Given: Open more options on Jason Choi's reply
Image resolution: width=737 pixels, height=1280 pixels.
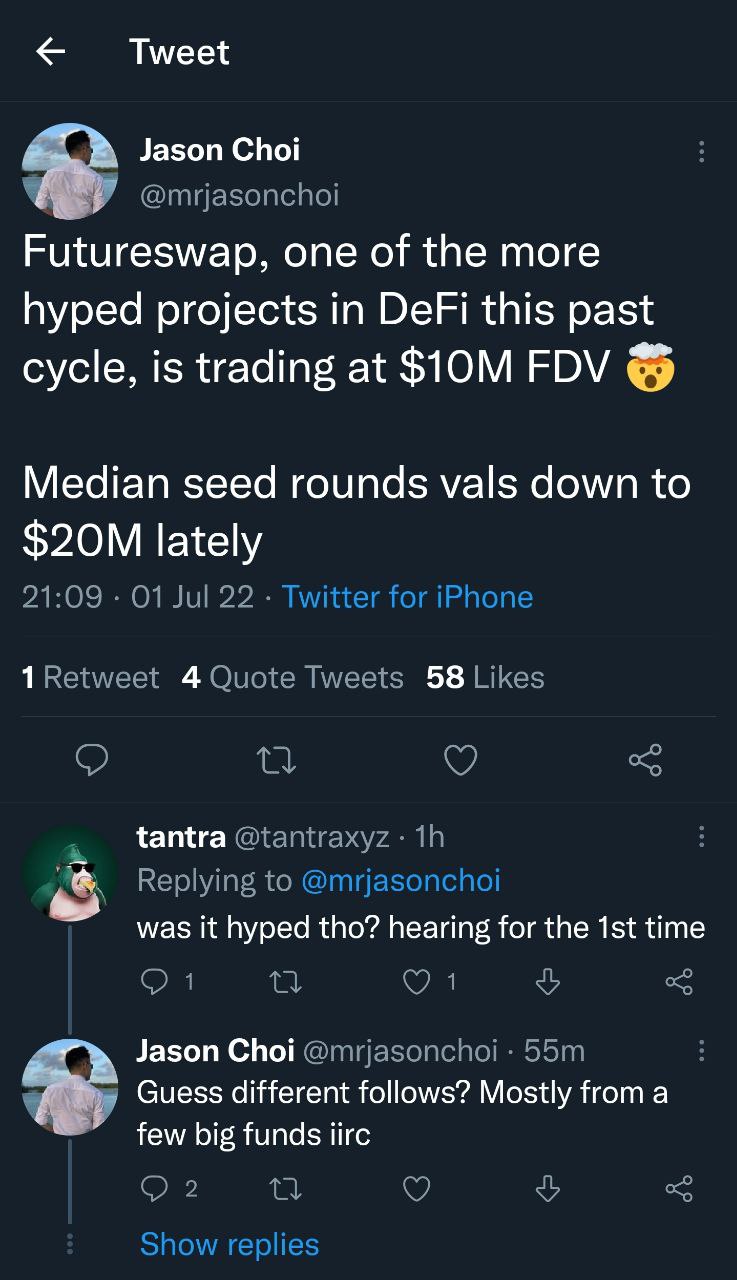Looking at the screenshot, I should click(x=701, y=1050).
